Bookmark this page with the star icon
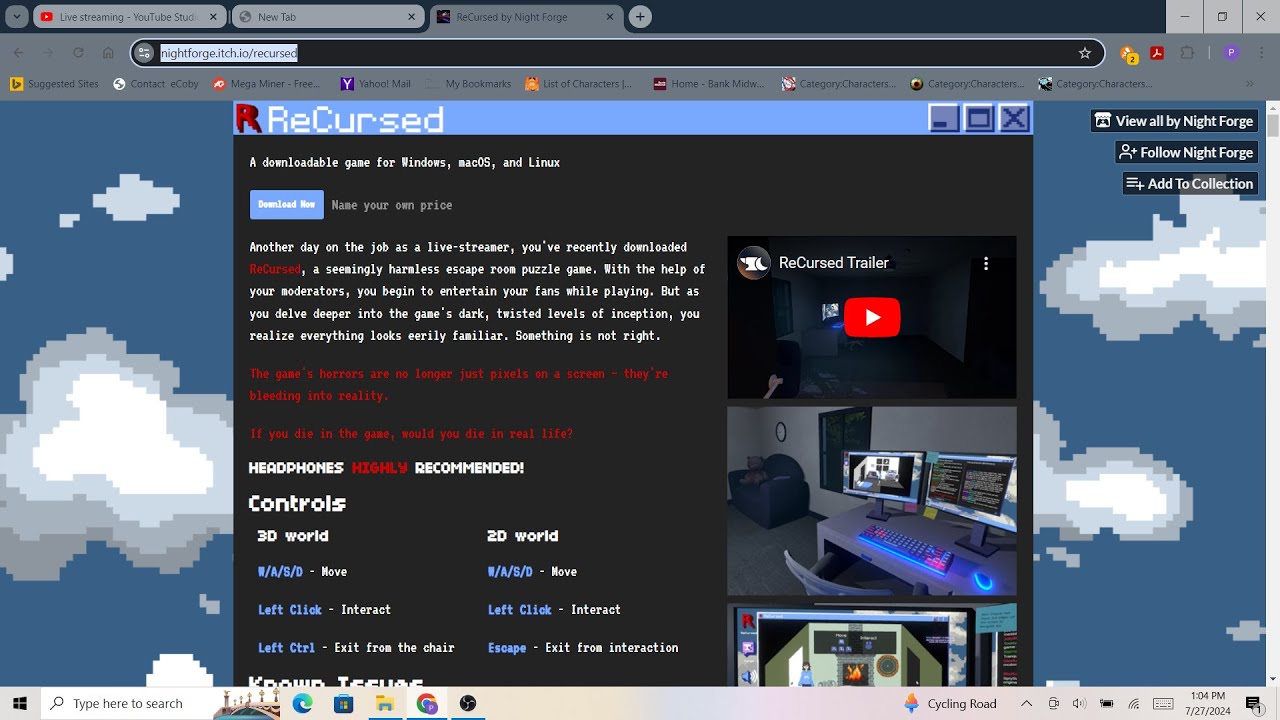 click(1085, 53)
